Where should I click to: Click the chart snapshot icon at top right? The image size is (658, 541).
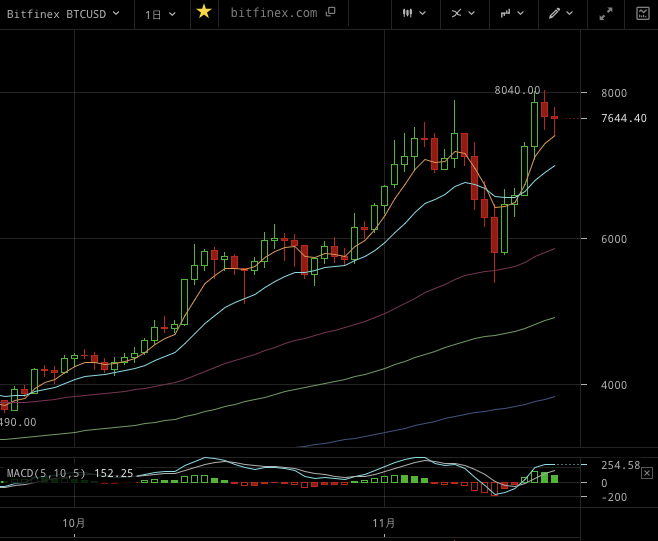click(642, 13)
